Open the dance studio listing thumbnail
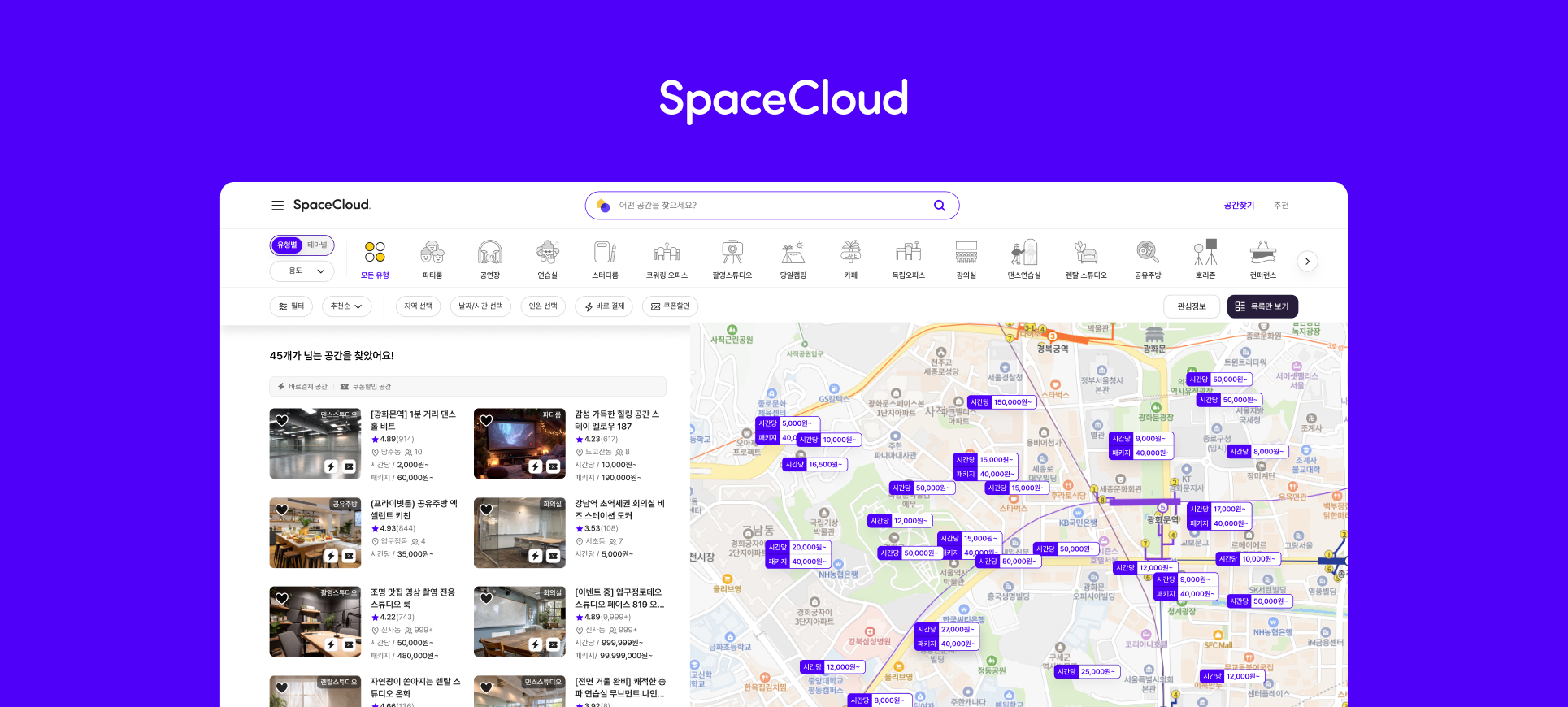 [315, 444]
